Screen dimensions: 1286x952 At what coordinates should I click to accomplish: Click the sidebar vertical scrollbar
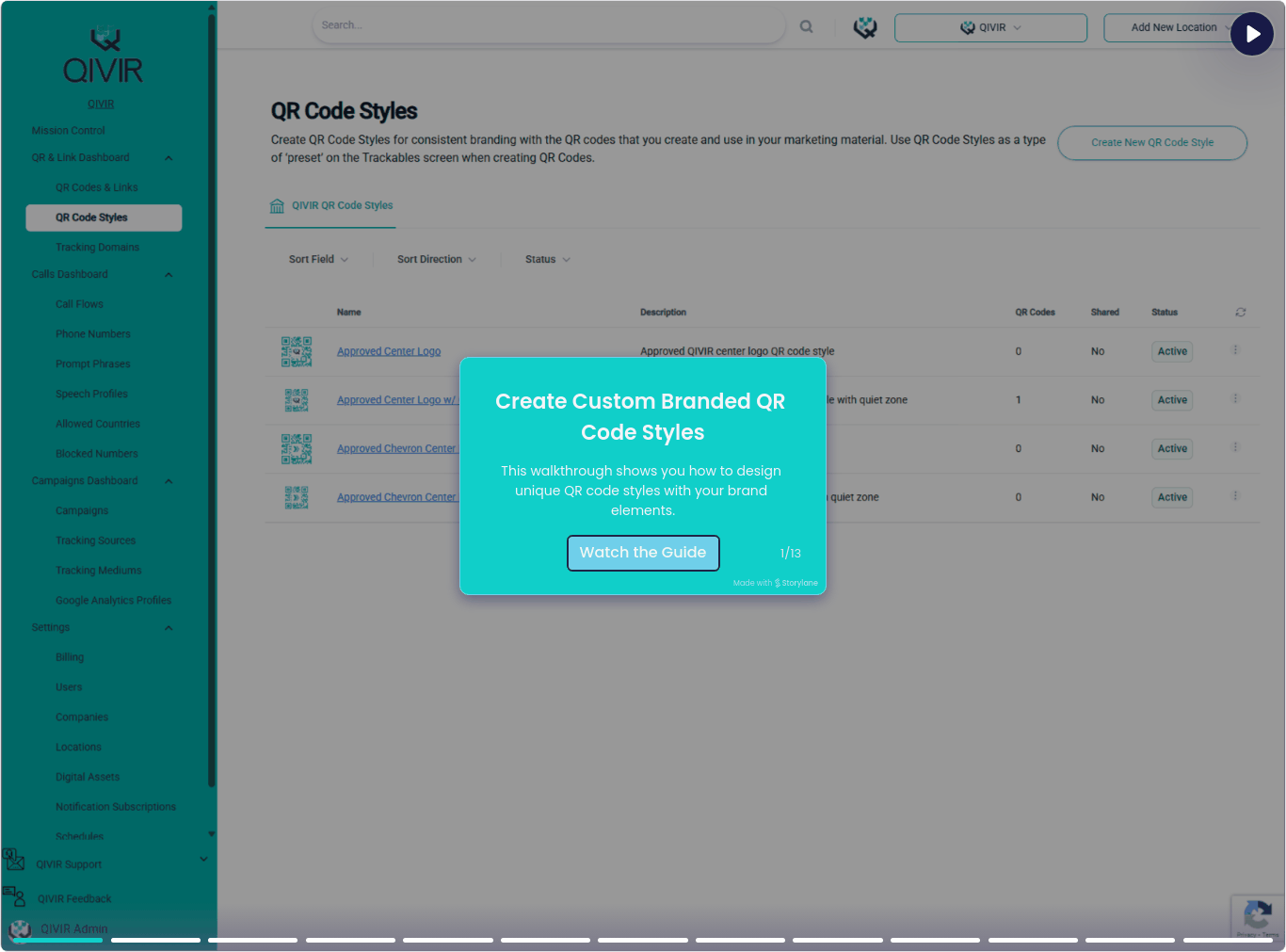[x=212, y=400]
